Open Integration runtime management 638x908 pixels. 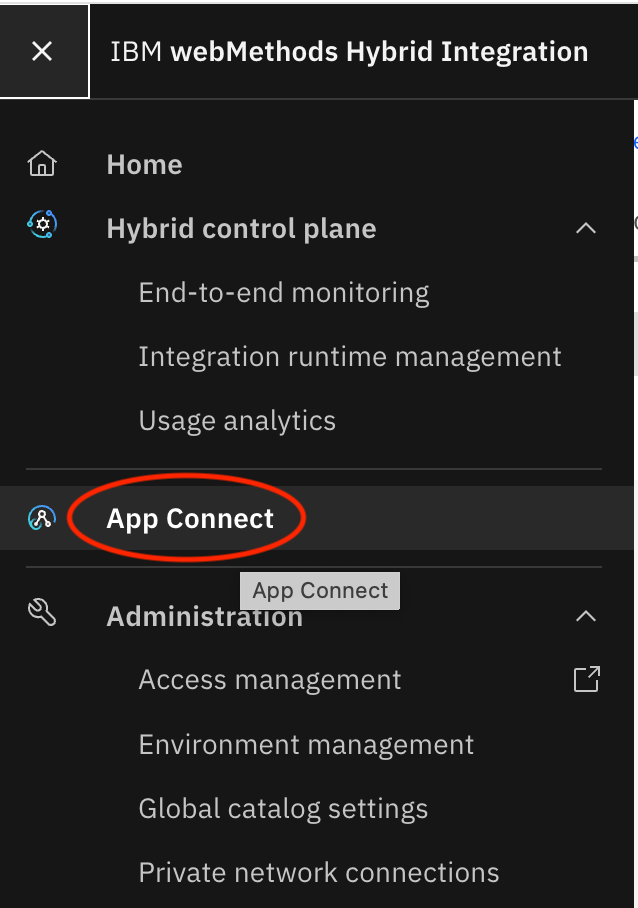(x=350, y=356)
